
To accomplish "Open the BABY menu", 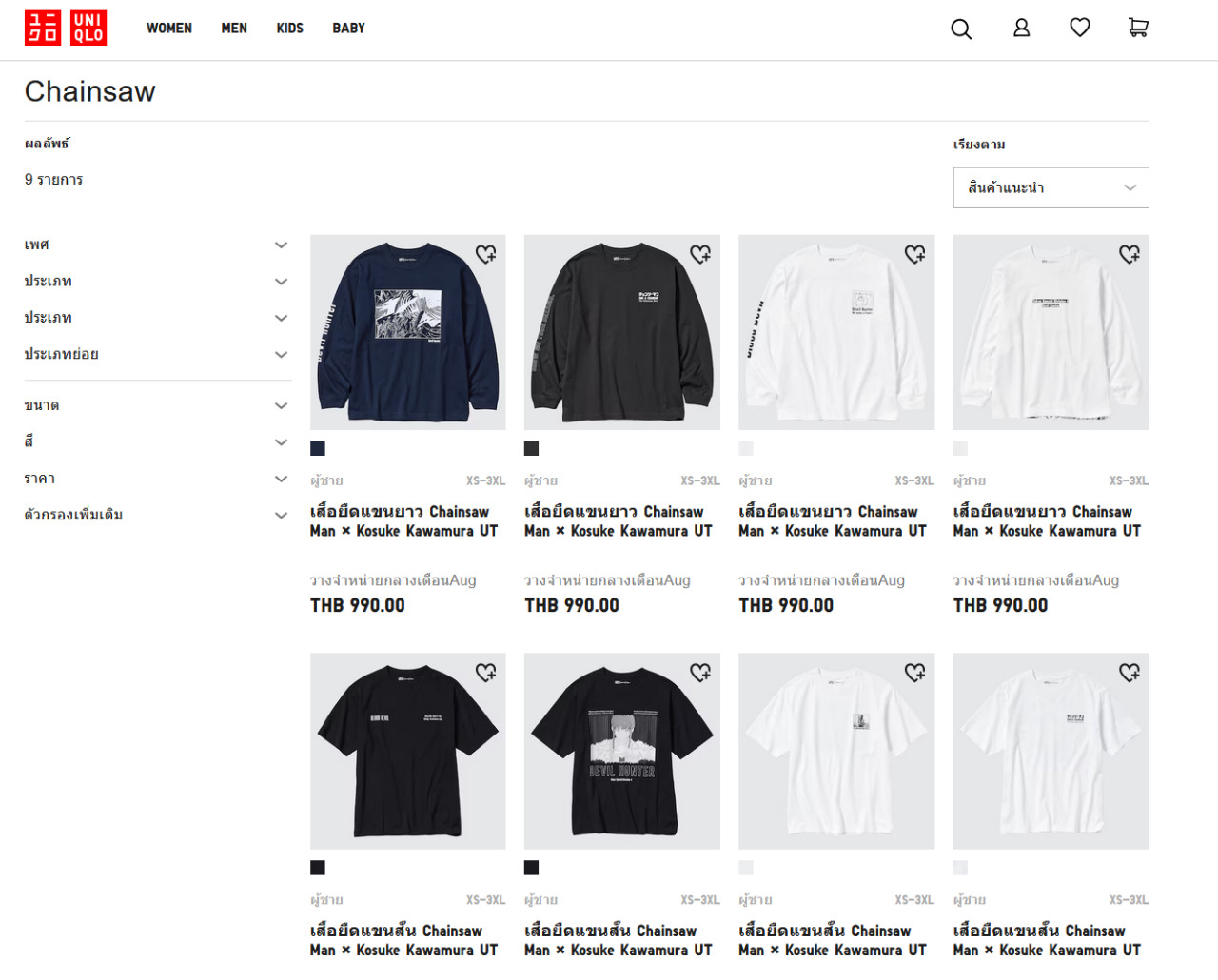I will [348, 29].
